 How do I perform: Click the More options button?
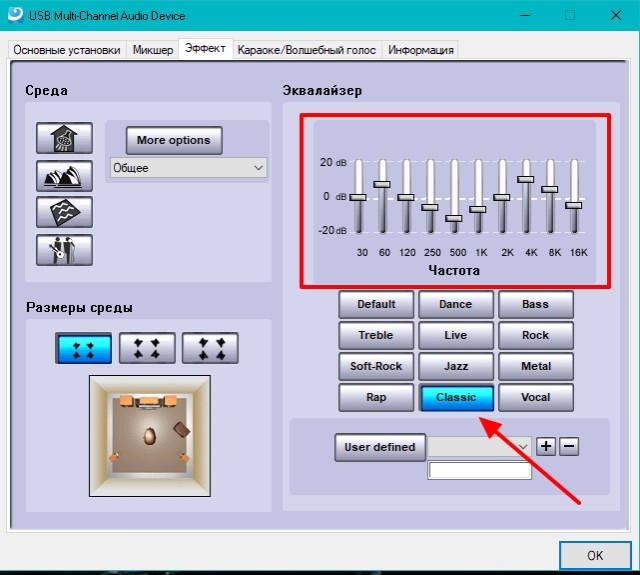pos(174,140)
